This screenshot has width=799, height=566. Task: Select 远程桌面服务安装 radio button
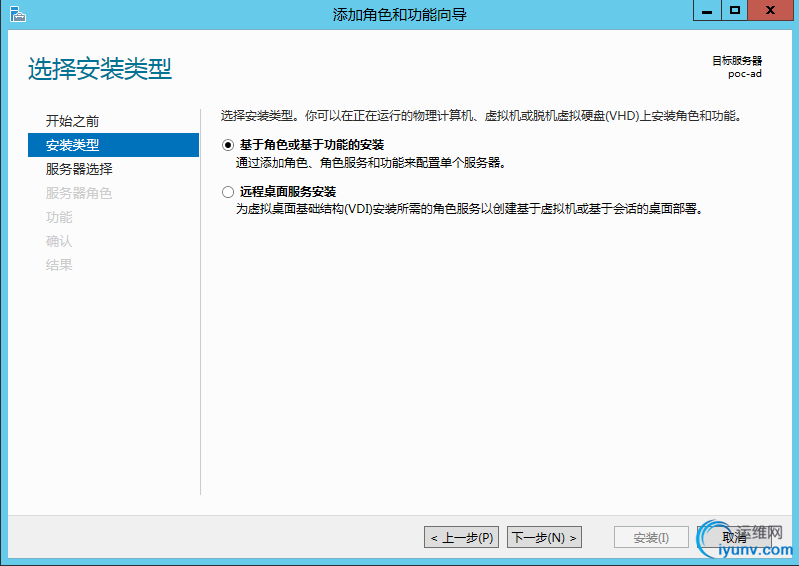228,192
